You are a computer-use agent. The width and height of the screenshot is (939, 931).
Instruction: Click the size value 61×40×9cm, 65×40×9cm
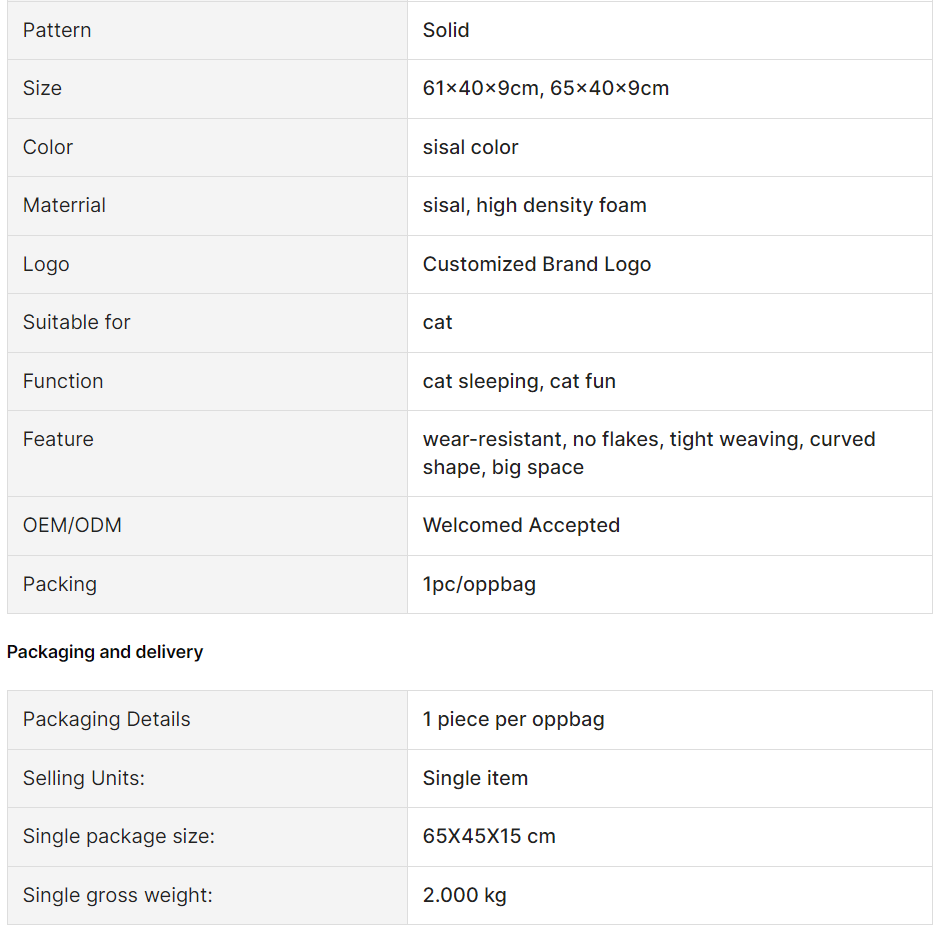tap(546, 88)
